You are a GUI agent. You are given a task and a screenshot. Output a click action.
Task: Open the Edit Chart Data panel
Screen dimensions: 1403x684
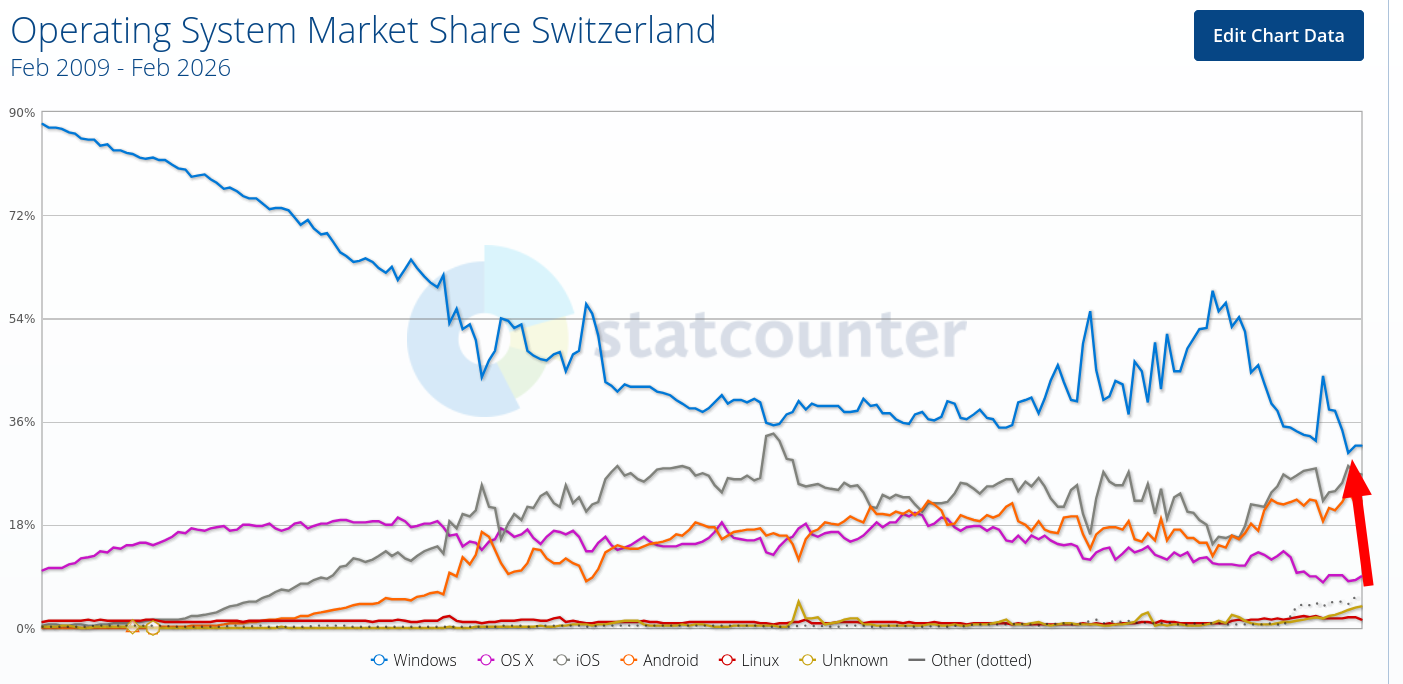1278,35
